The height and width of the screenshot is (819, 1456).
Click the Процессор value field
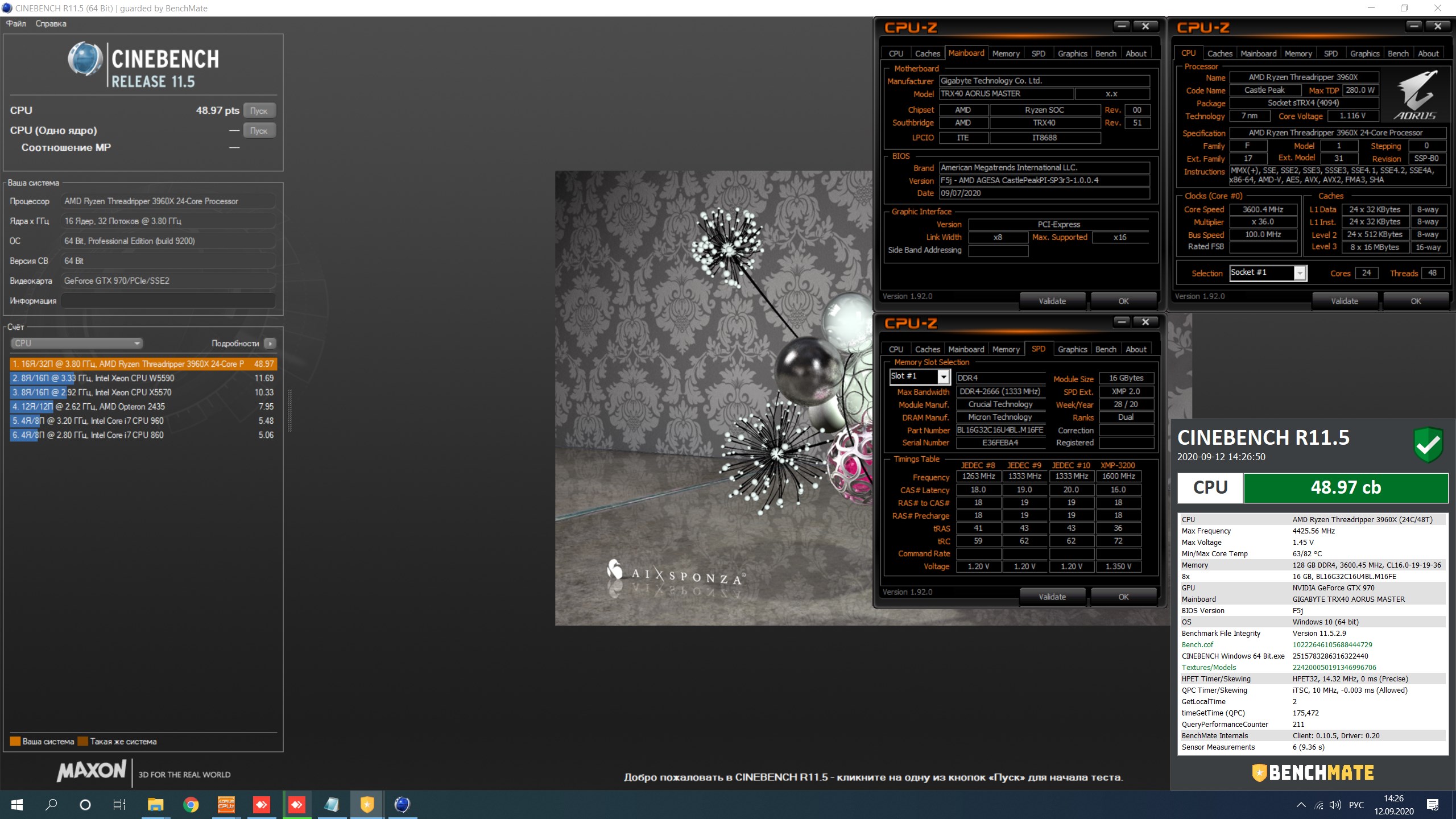pyautogui.click(x=168, y=201)
